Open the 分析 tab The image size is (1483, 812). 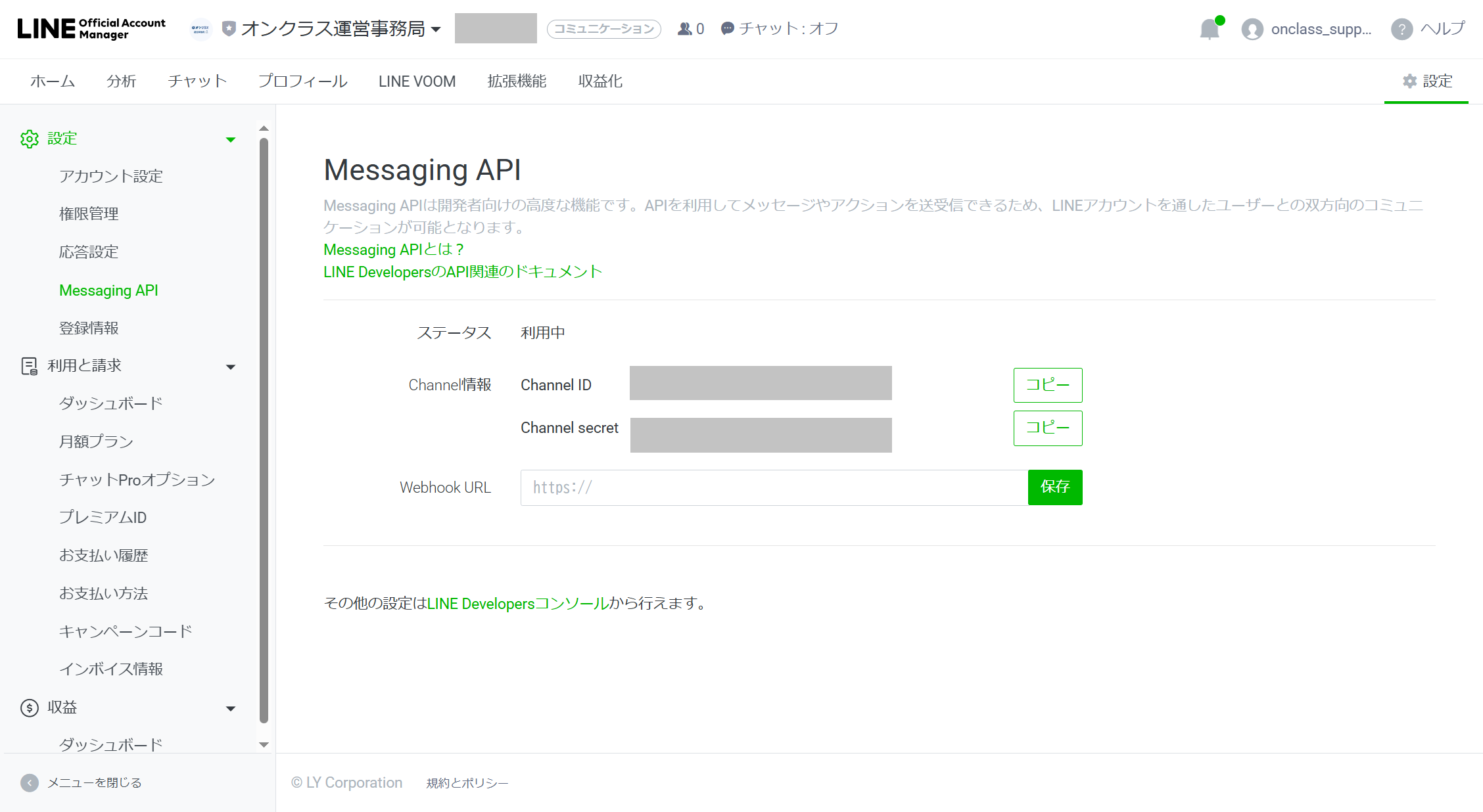coord(121,81)
